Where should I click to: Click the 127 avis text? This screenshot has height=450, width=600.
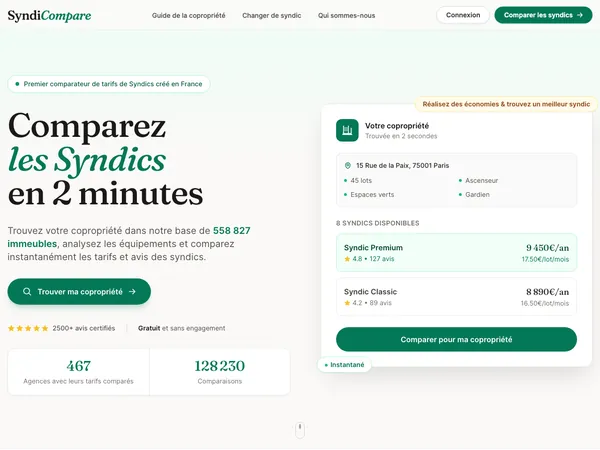(382, 259)
